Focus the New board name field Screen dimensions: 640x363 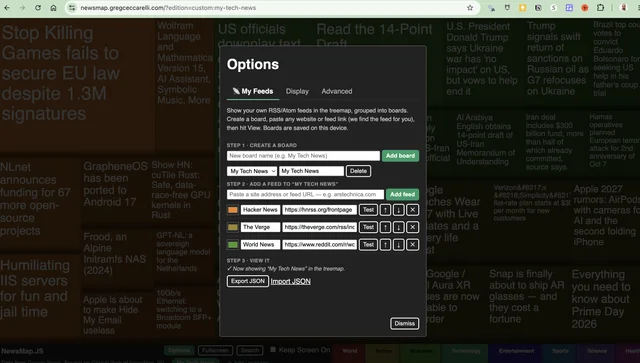[303, 156]
